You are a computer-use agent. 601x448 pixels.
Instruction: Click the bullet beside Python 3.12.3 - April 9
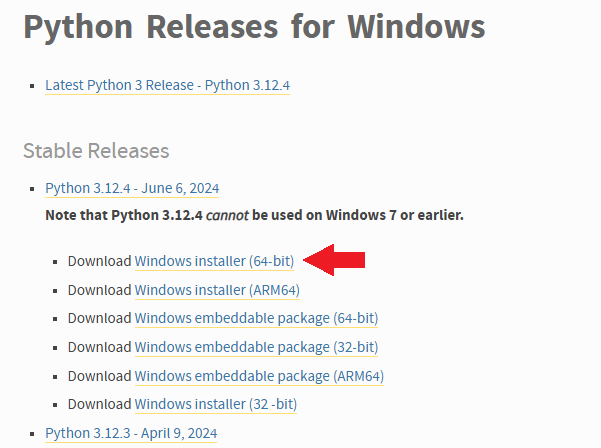click(33, 434)
